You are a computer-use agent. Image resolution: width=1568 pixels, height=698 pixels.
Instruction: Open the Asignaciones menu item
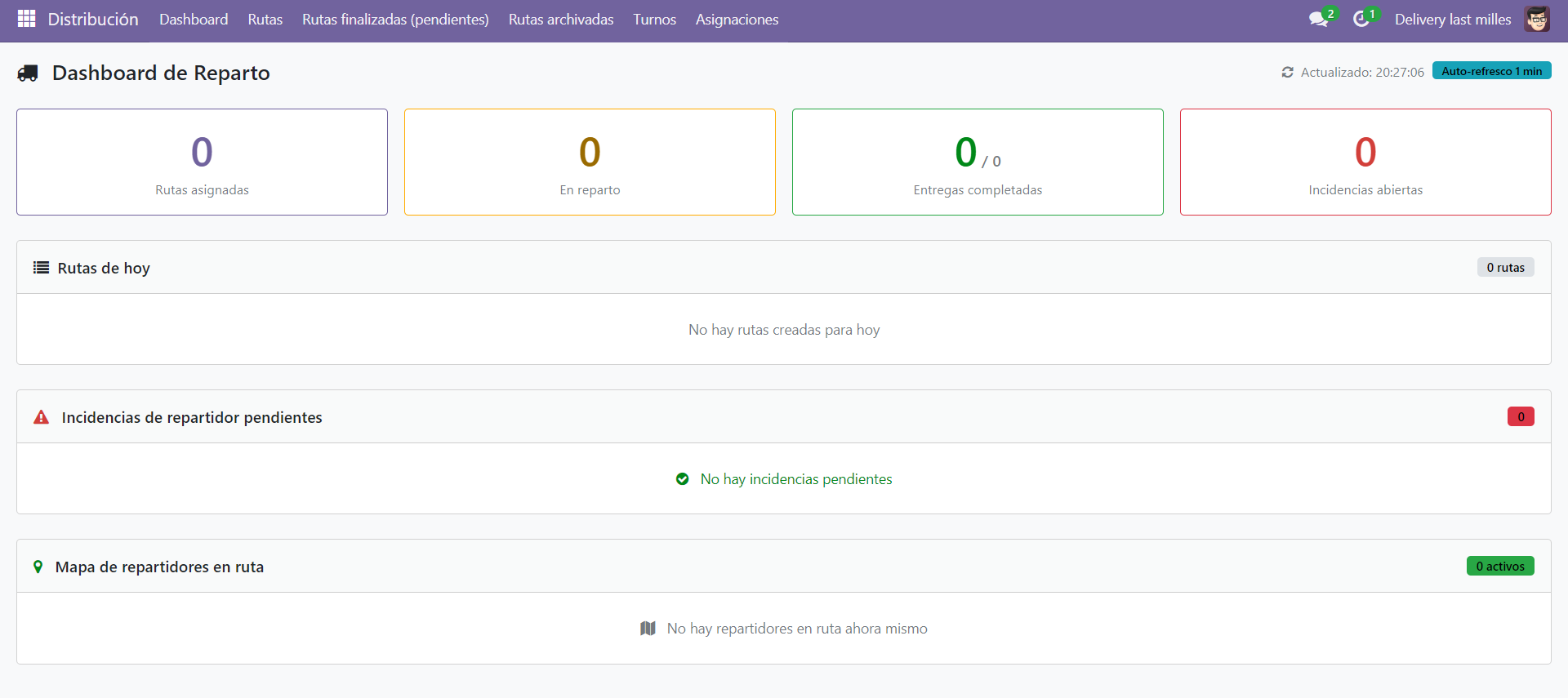tap(737, 19)
